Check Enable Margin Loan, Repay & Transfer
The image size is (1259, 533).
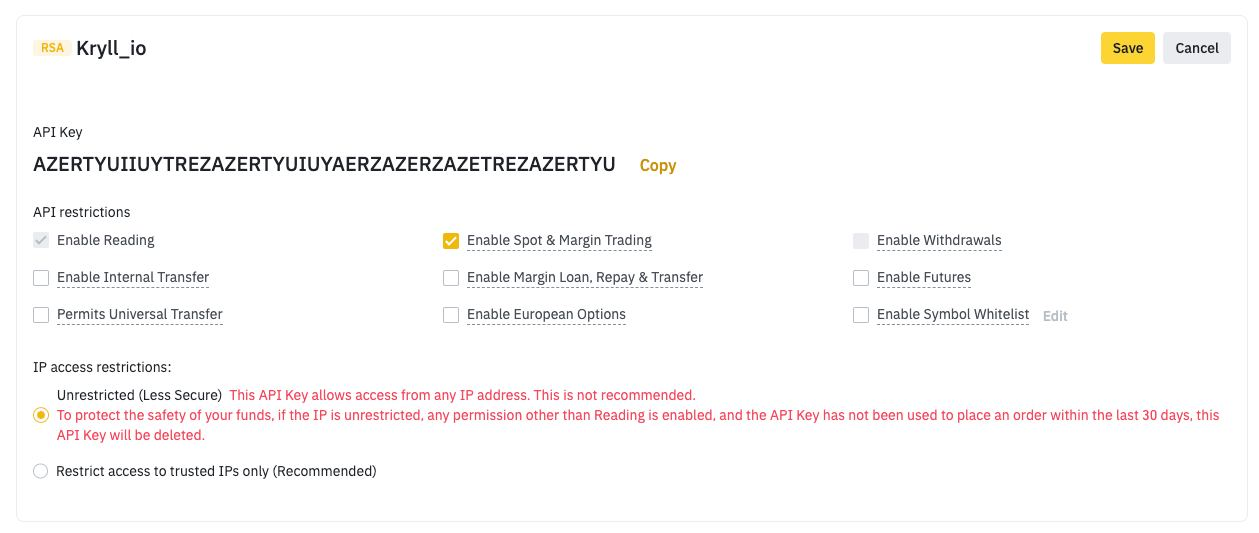[x=451, y=277]
